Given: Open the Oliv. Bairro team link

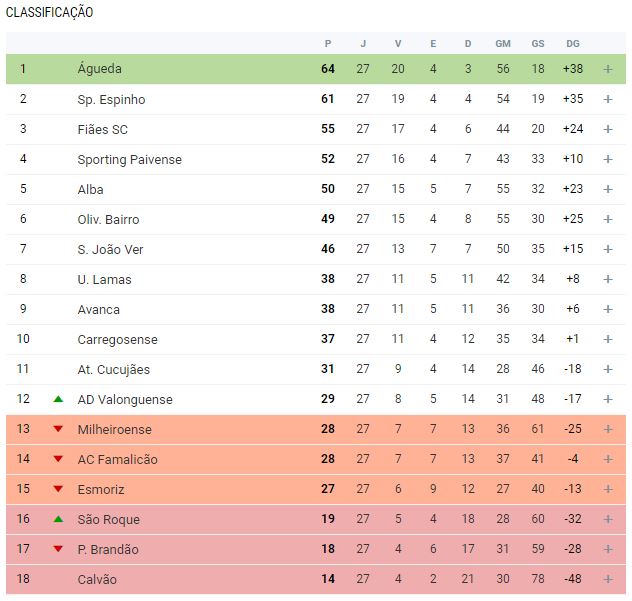Looking at the screenshot, I should tap(108, 220).
